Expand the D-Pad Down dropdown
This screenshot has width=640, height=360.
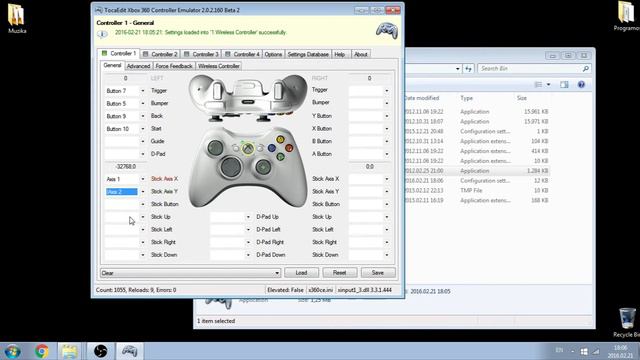click(x=248, y=255)
